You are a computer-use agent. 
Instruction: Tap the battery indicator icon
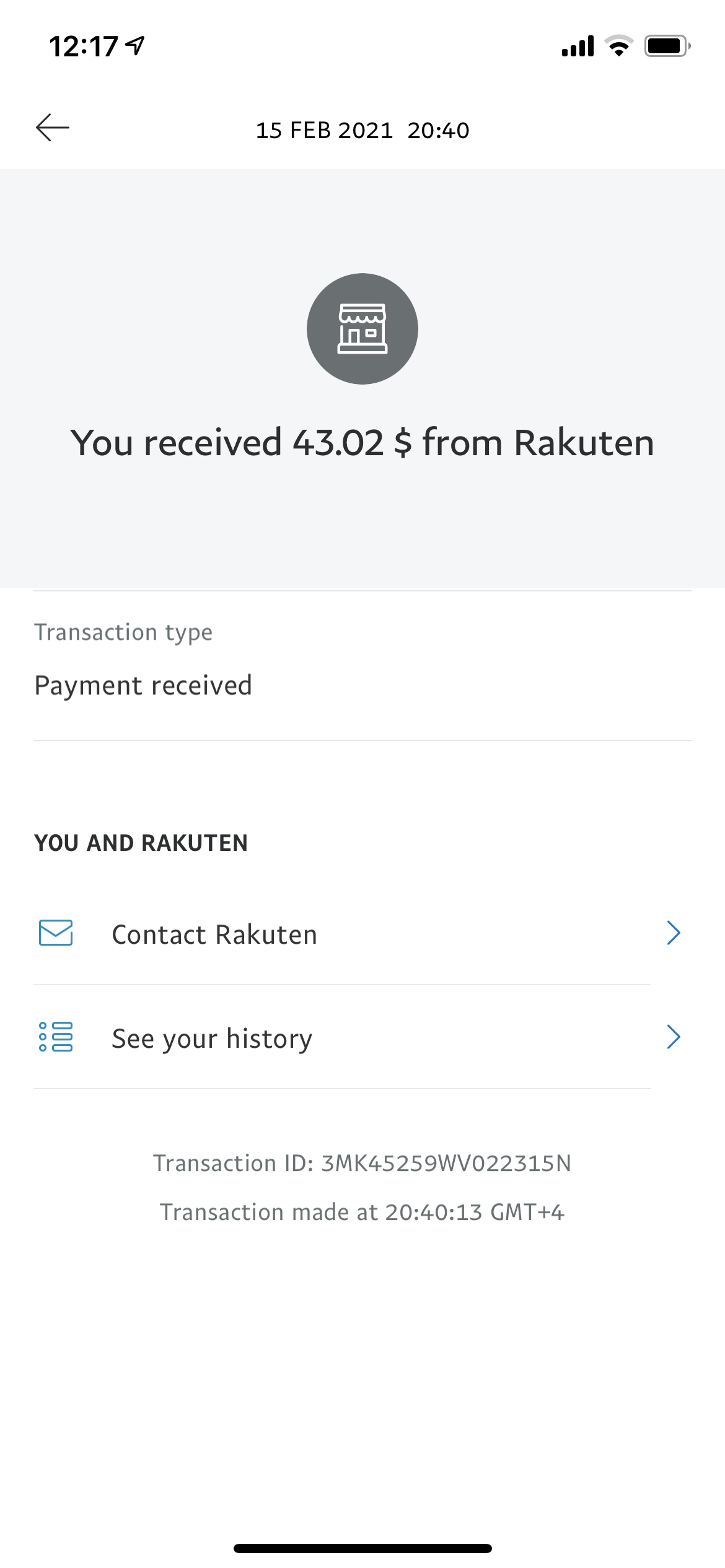[667, 46]
